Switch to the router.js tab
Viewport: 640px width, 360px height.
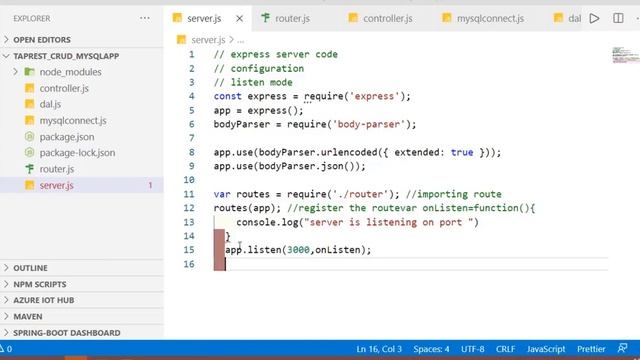(292, 18)
